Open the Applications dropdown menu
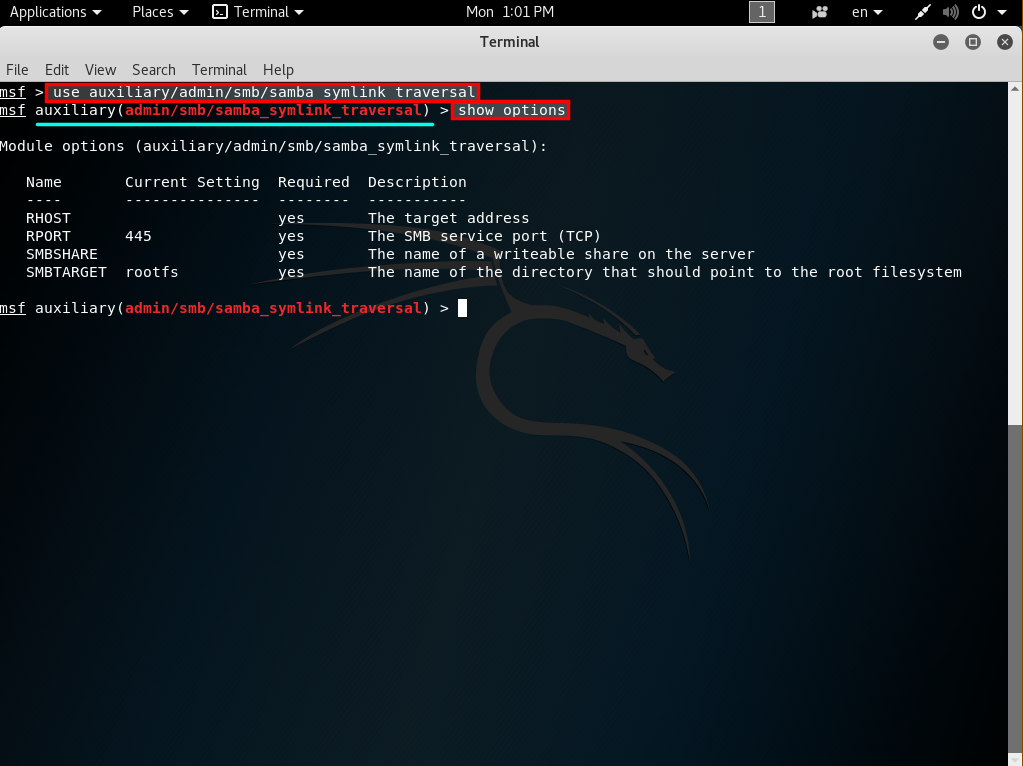Viewport: 1023px width, 766px height. tap(55, 12)
